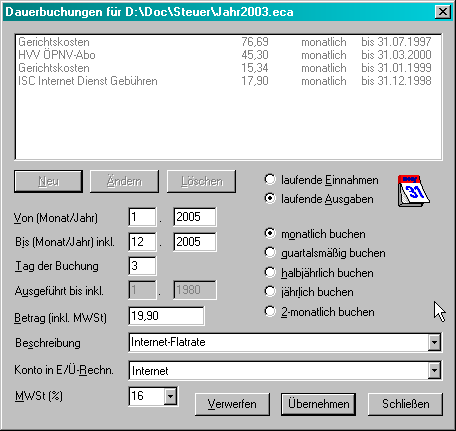
Task: Click the Übernehmen button
Action: coord(318,404)
